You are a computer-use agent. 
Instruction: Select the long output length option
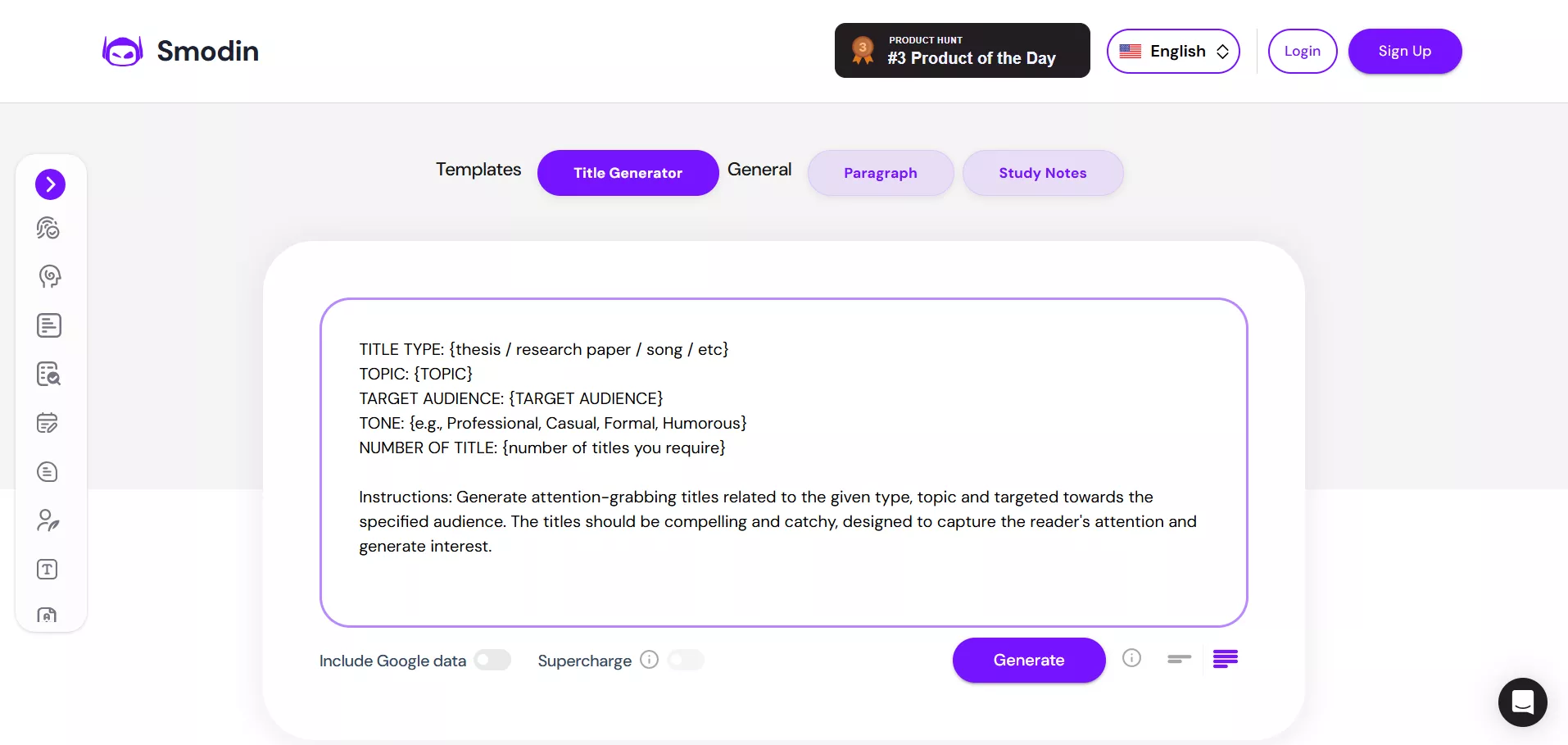click(1225, 659)
